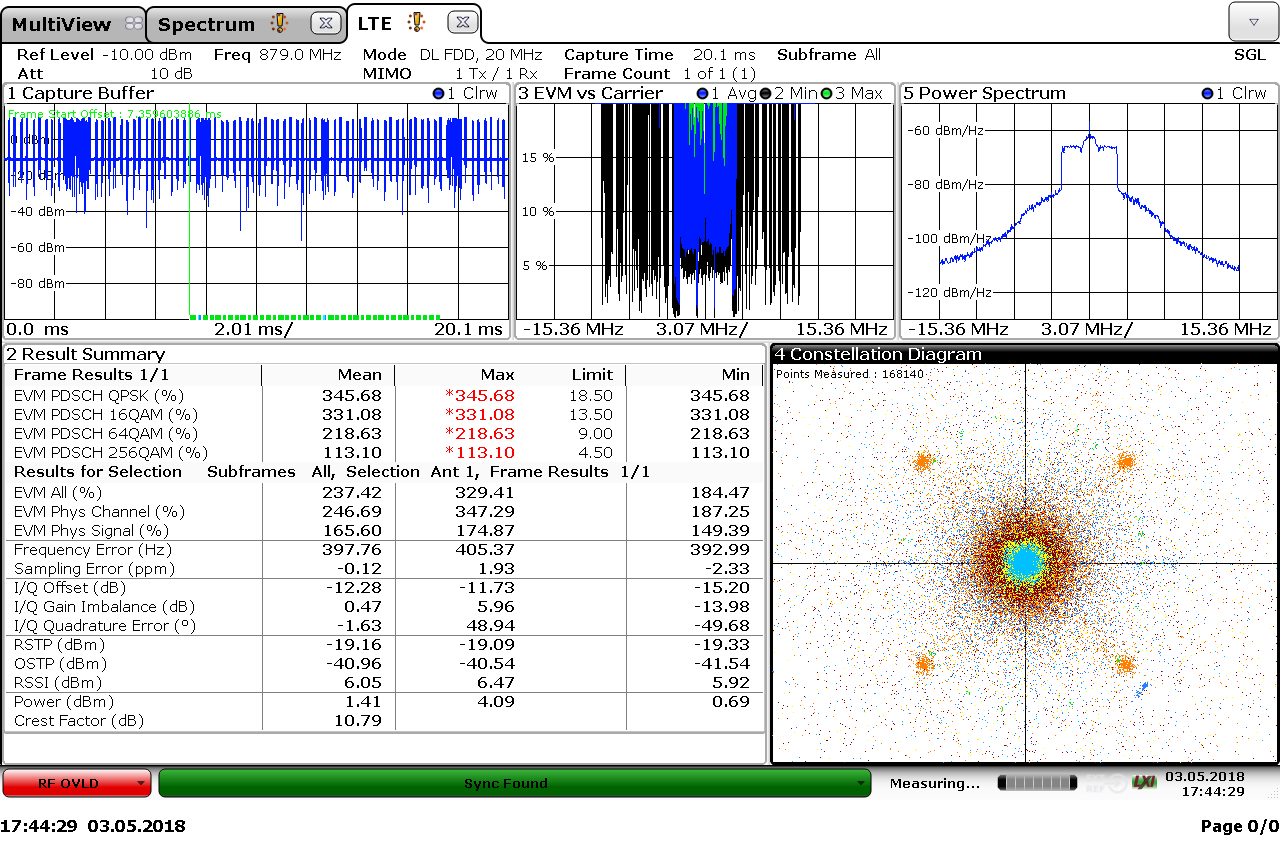
Task: Click the Subframe All setting
Action: 829,55
